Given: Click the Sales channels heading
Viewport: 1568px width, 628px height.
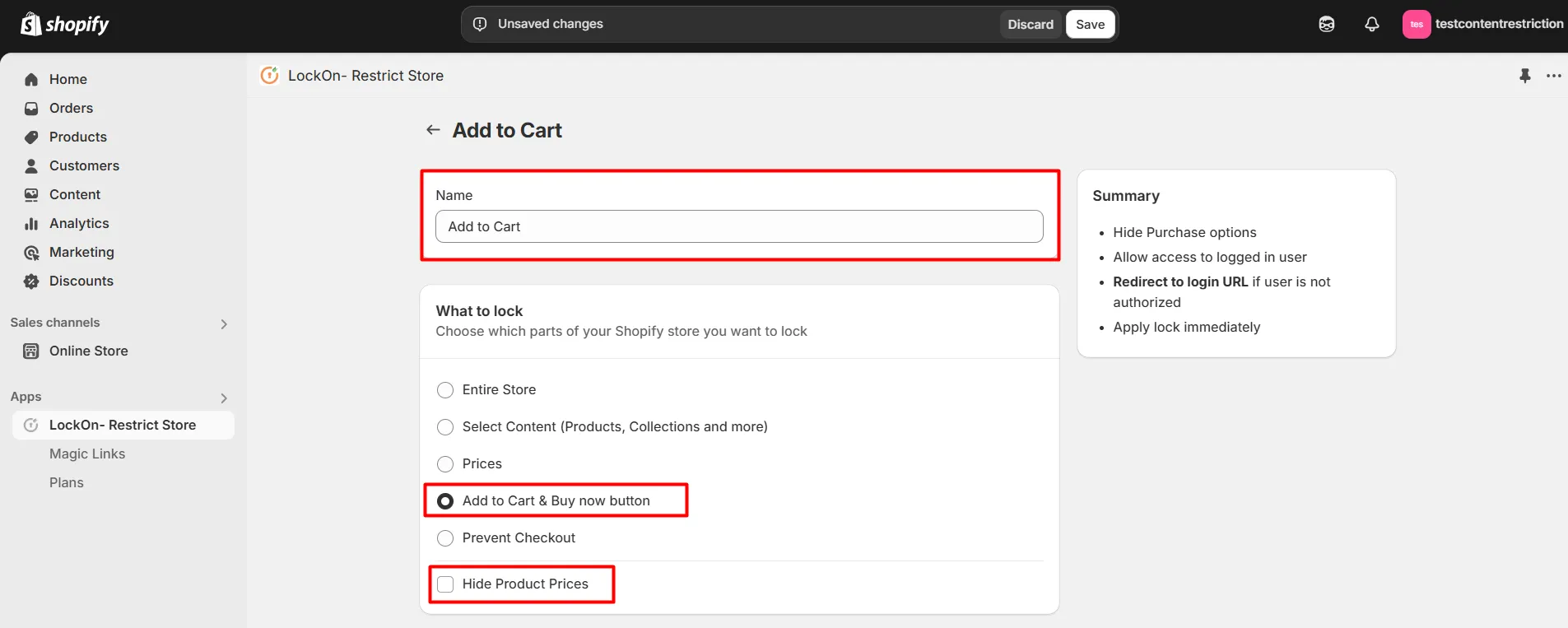Looking at the screenshot, I should click(x=55, y=323).
